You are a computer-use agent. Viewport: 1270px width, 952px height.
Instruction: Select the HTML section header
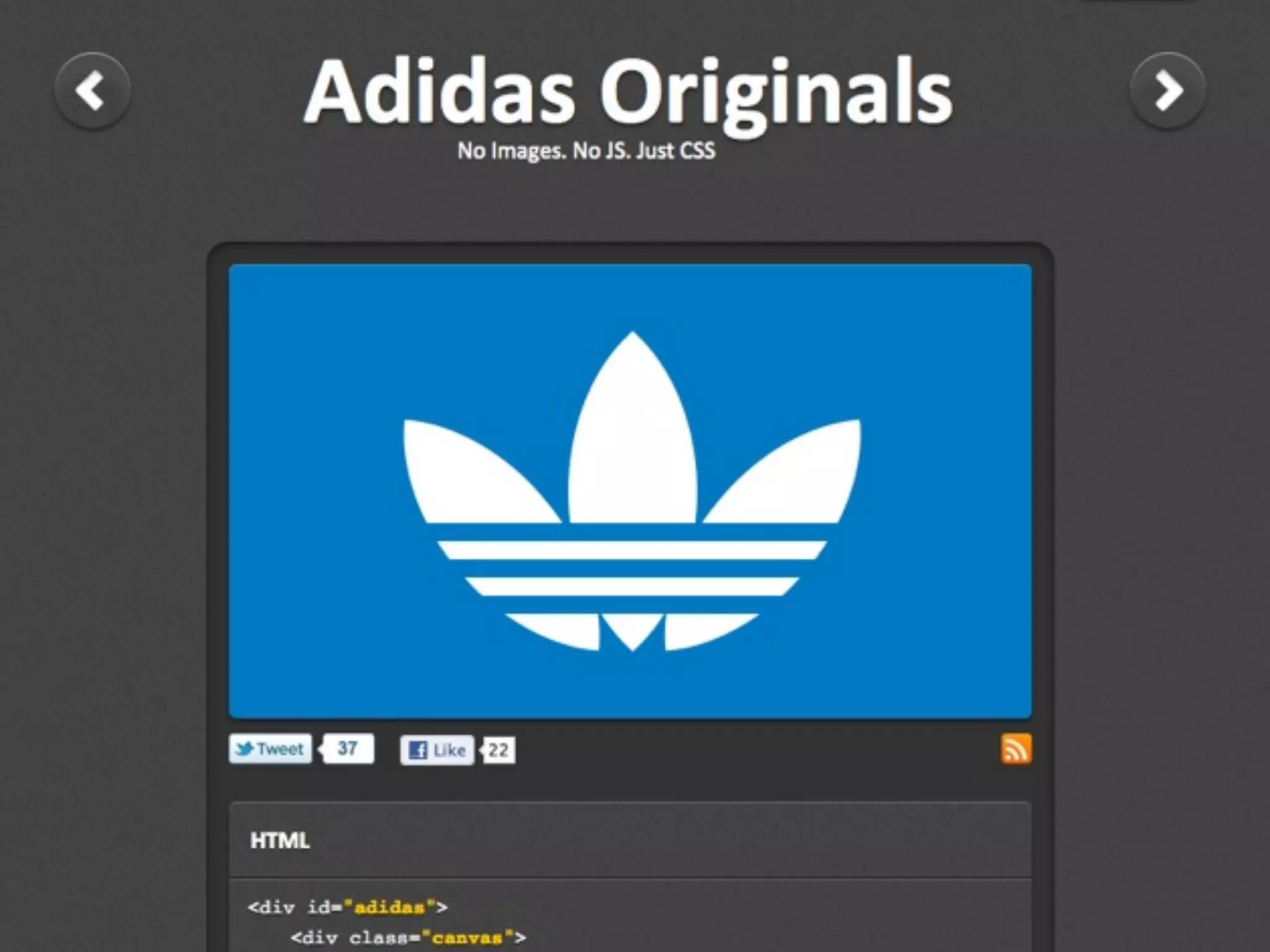(x=280, y=841)
